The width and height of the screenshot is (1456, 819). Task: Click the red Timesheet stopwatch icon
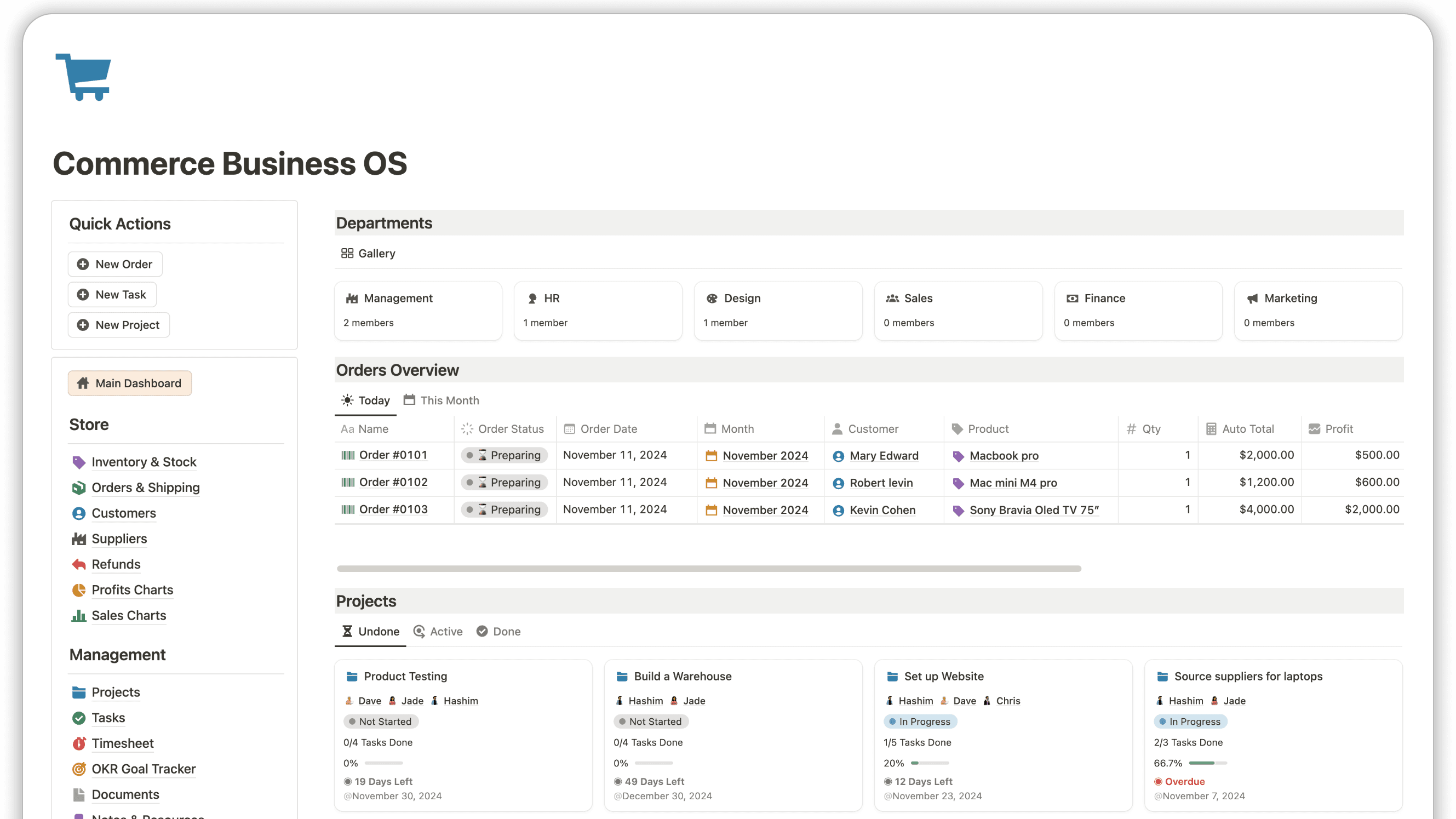tap(78, 743)
